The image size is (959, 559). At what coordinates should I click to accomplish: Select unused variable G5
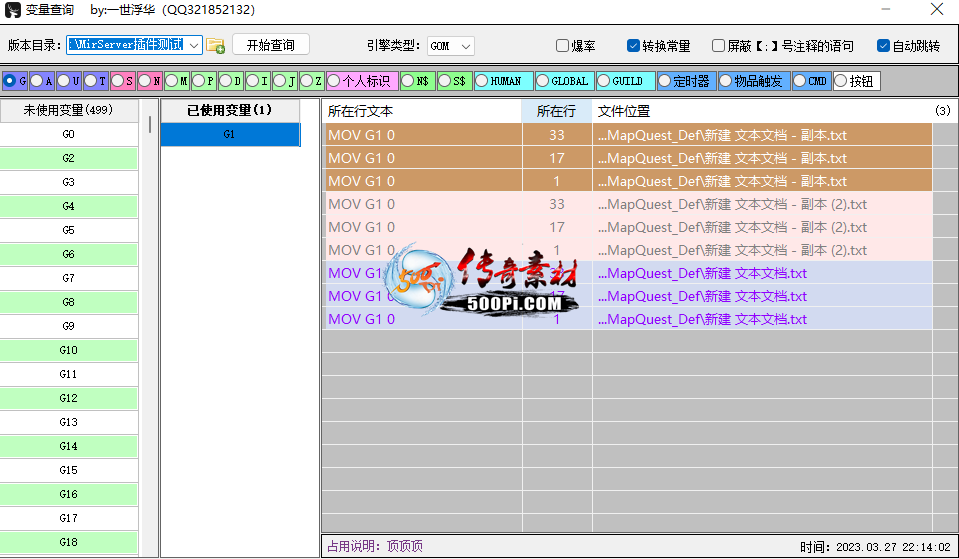(68, 230)
